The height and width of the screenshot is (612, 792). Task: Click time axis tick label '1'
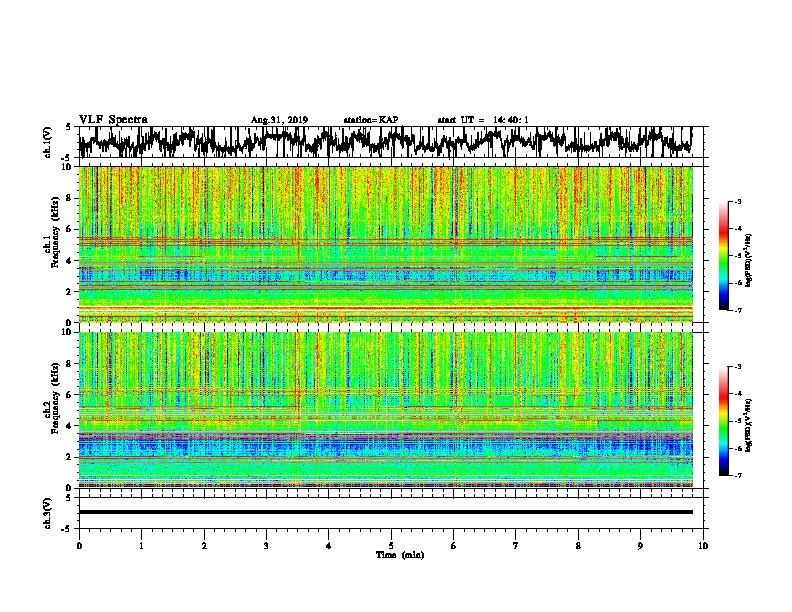pos(141,546)
